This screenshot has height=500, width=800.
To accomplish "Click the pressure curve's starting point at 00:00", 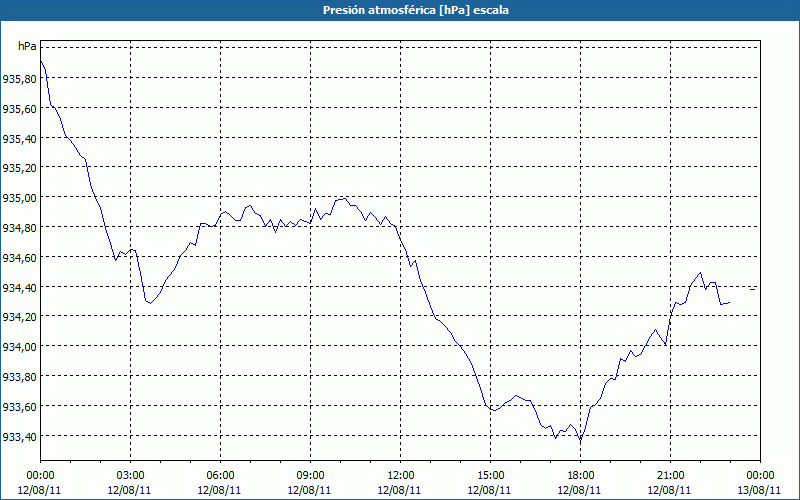I will point(41,62).
